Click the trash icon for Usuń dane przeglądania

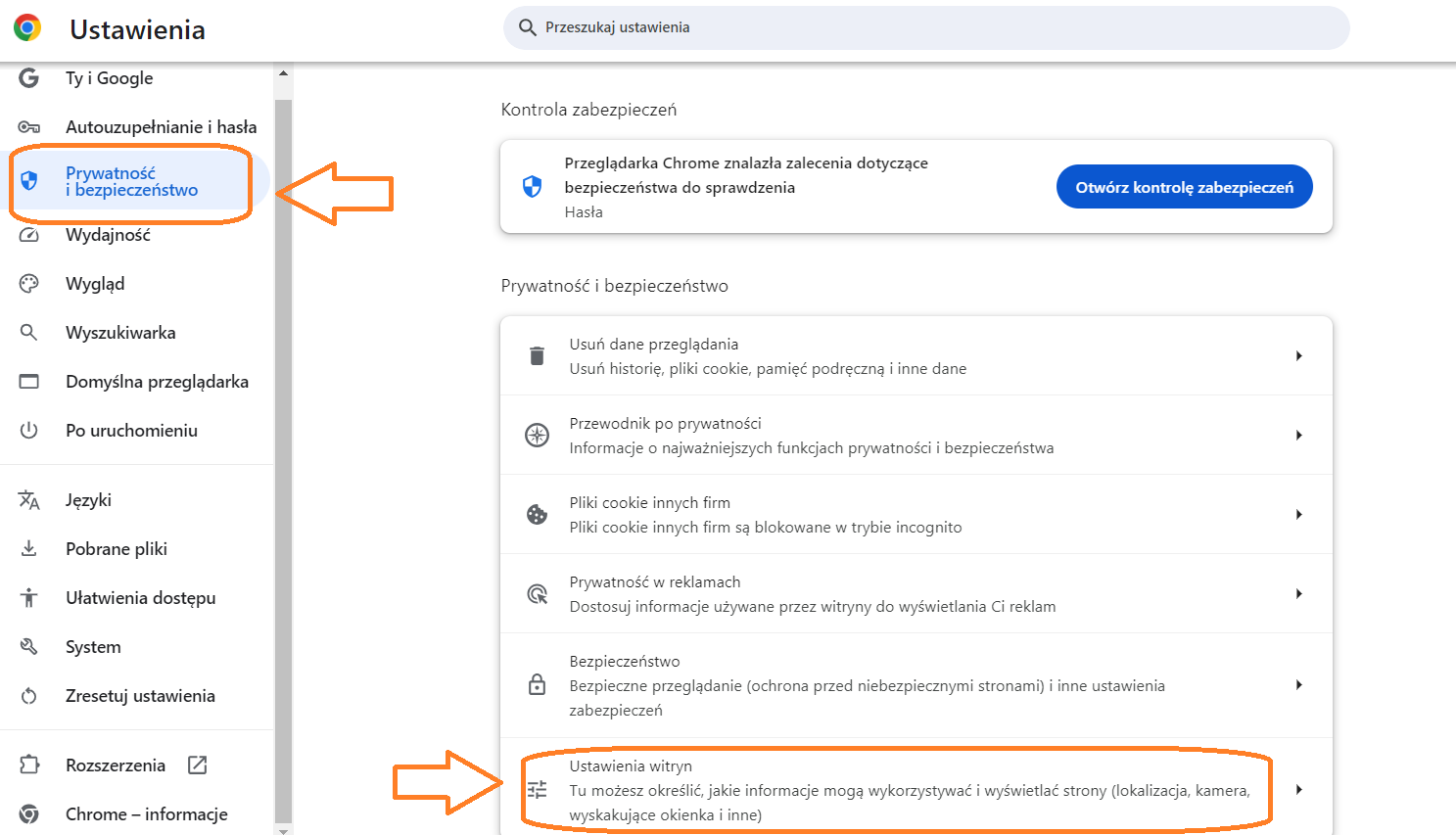[x=537, y=356]
